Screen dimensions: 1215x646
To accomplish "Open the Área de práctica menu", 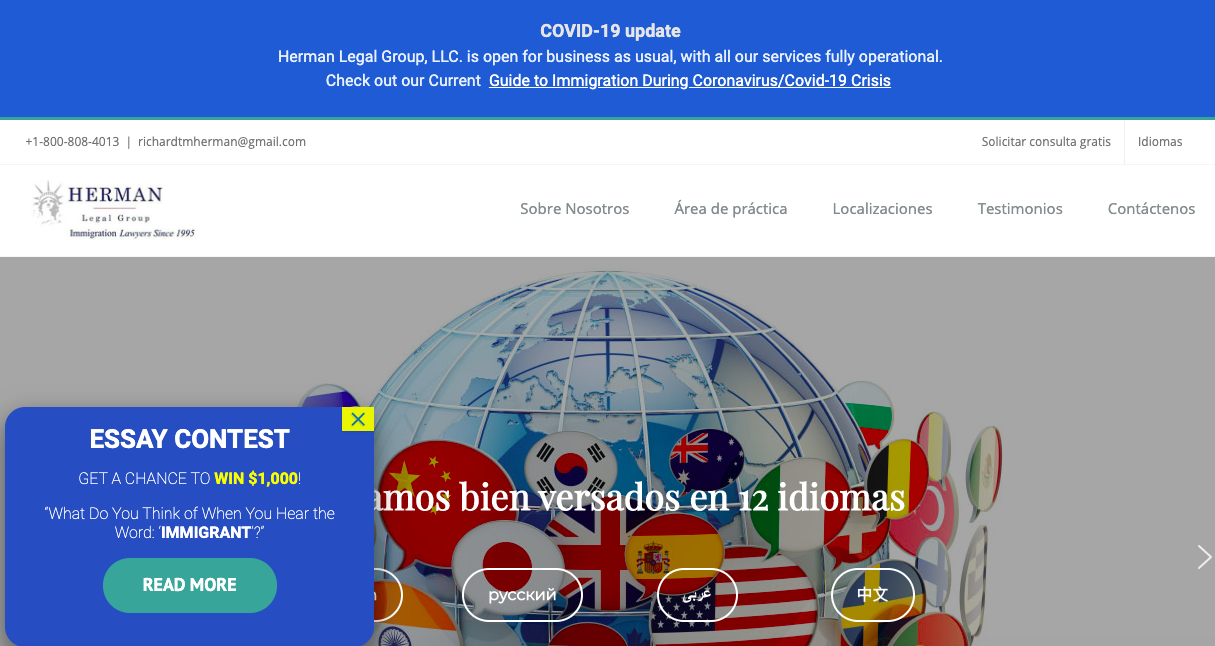I will 731,209.
